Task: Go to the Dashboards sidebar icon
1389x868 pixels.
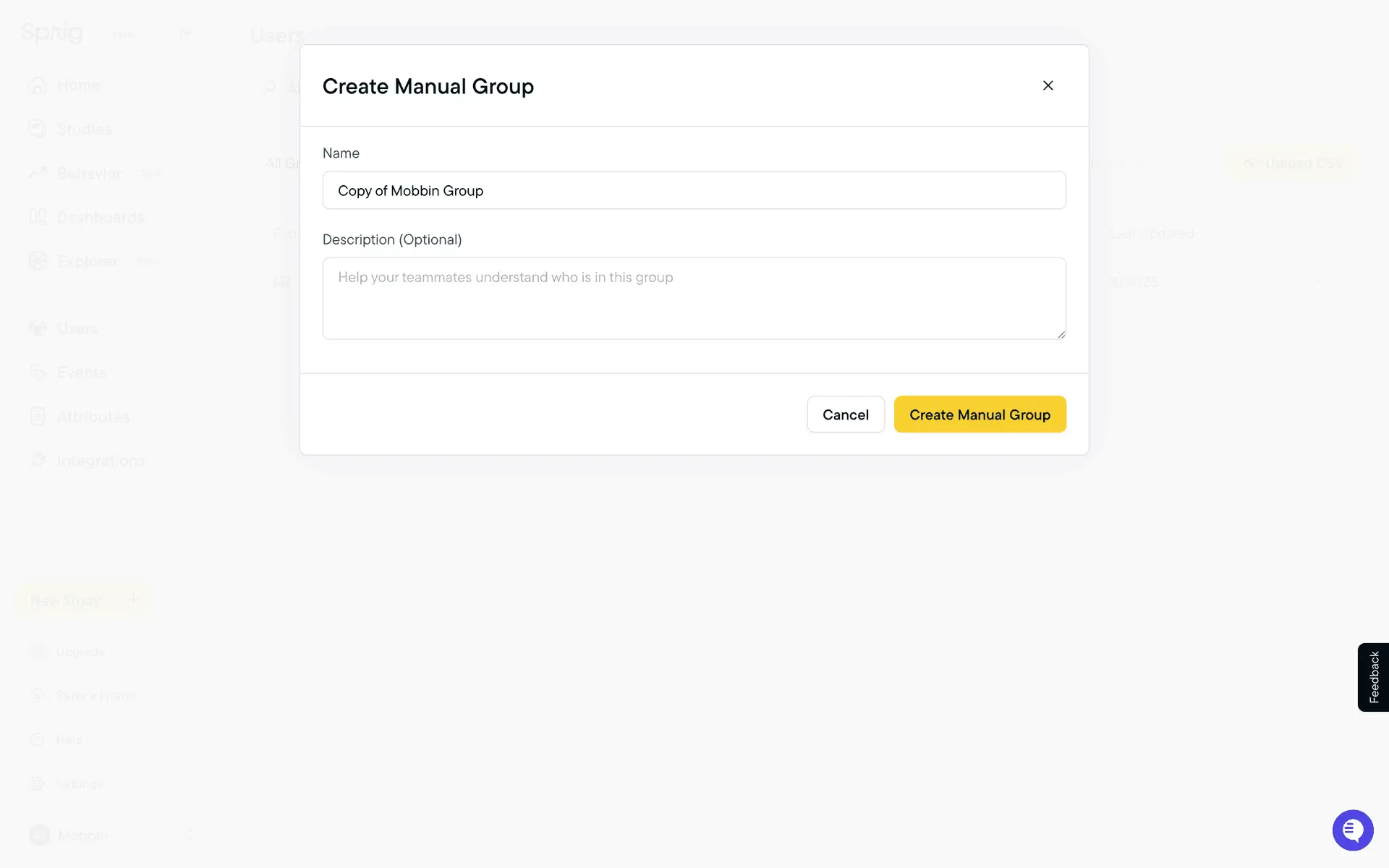Action: [x=38, y=217]
